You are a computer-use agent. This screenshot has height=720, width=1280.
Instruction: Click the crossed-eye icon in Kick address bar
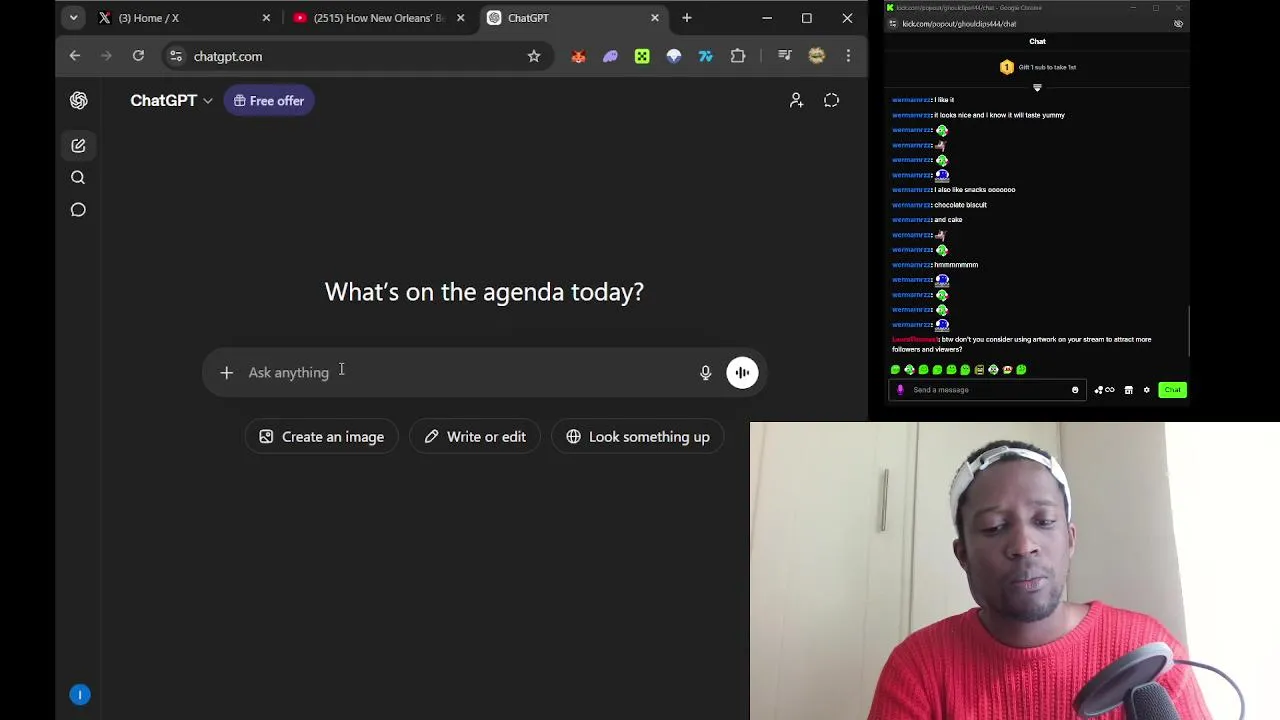click(1178, 24)
